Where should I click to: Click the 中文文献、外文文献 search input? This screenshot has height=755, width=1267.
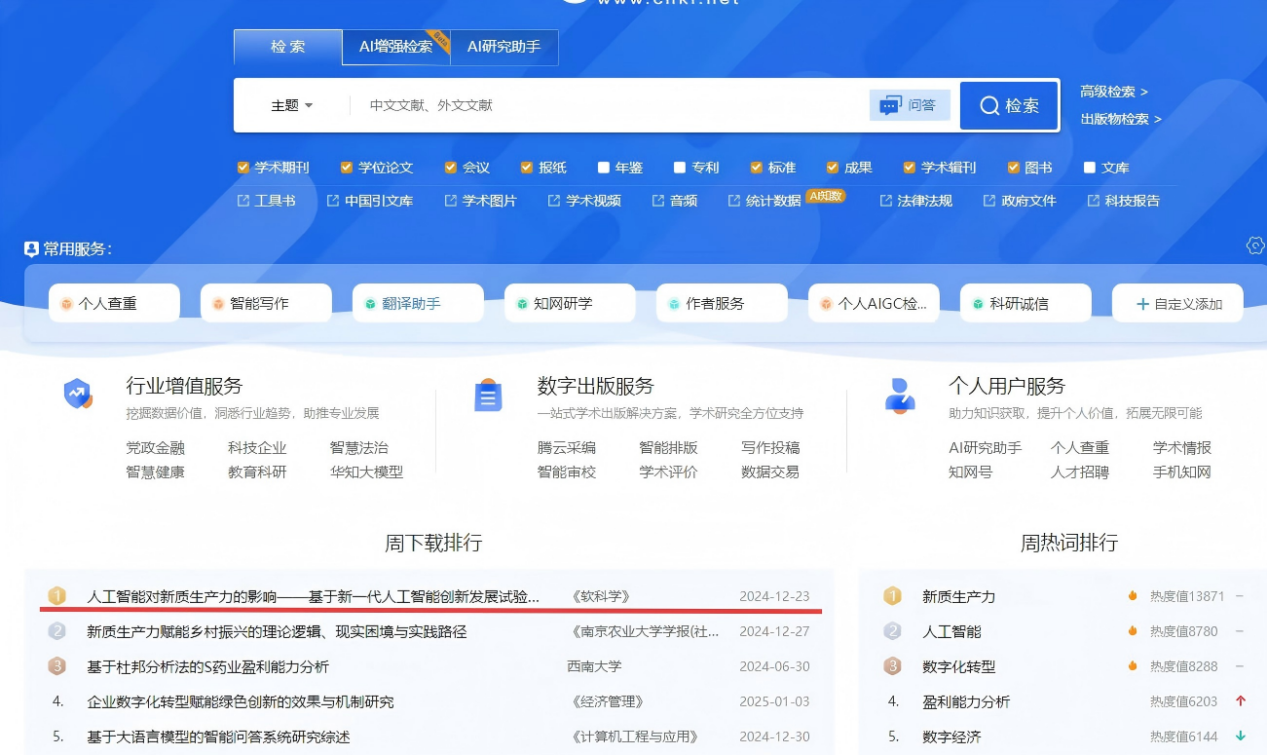[610, 105]
